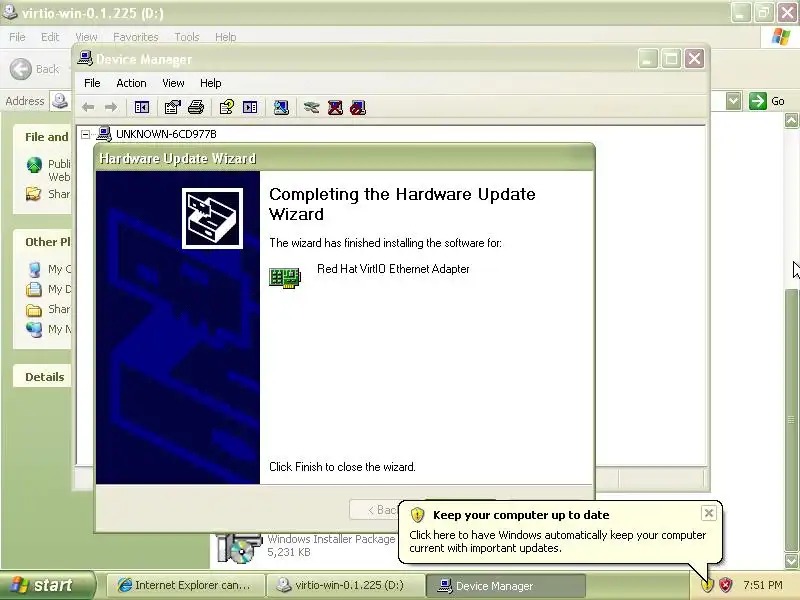
Task: Open Properties from Device Manager toolbar
Action: tap(172, 107)
